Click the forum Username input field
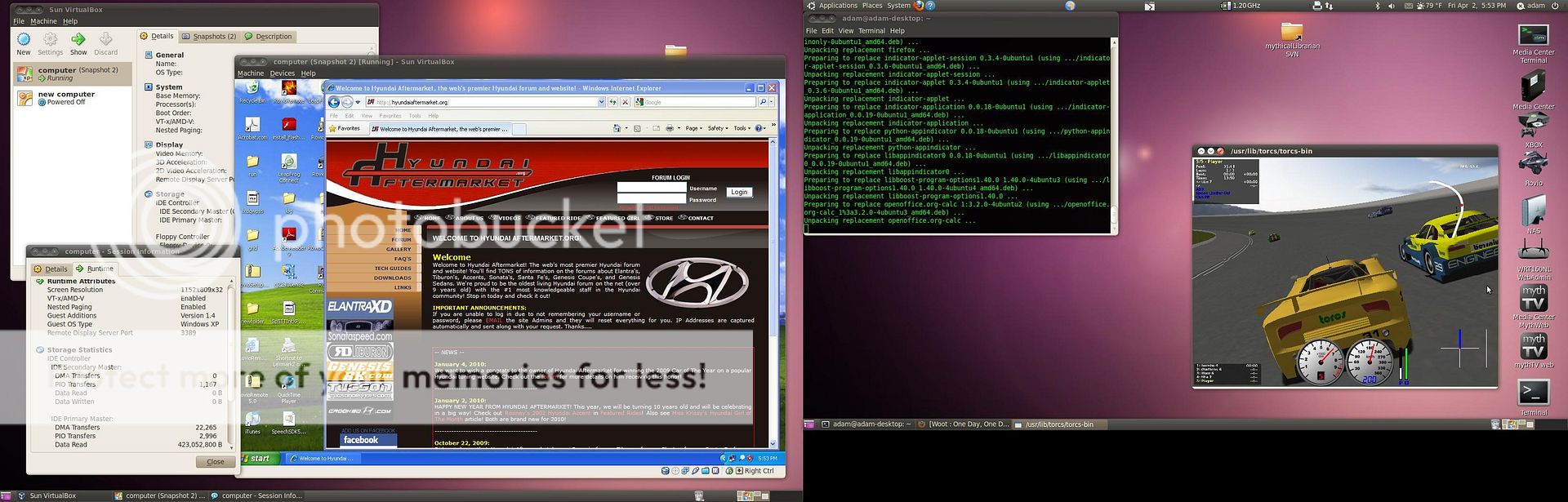Screen dimensions: 1568x502 651,188
